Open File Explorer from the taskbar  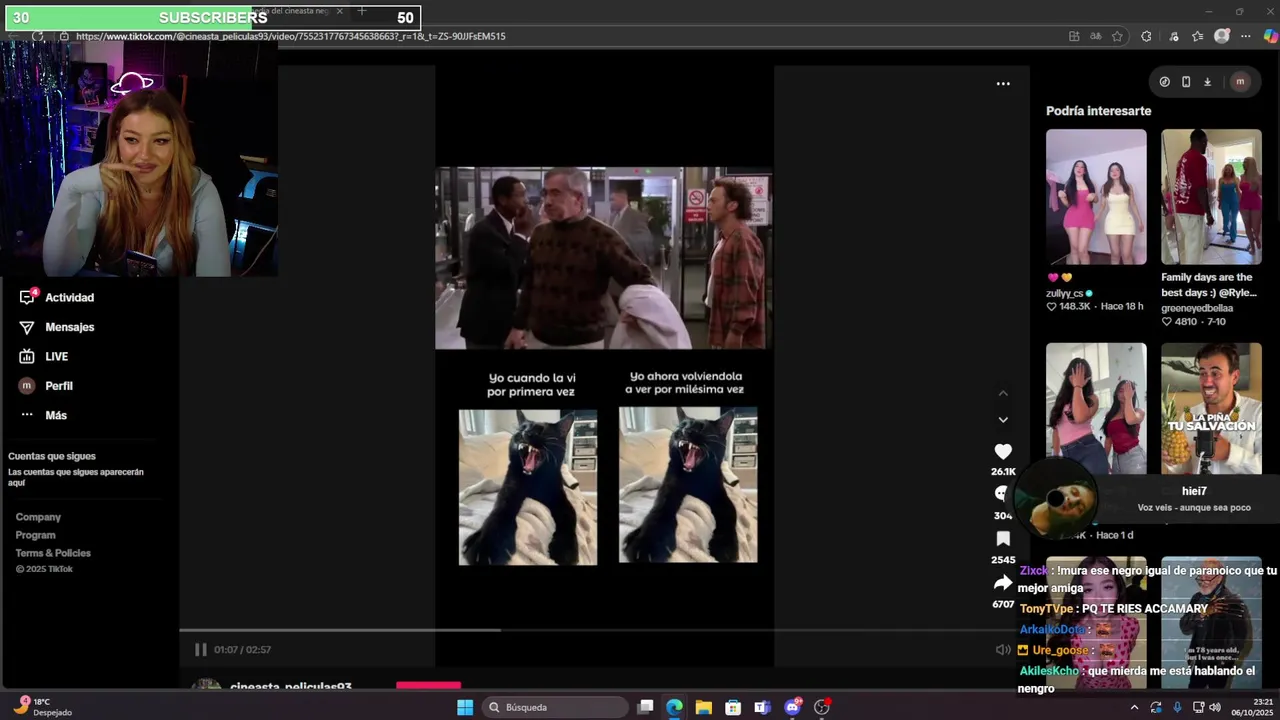coord(704,707)
